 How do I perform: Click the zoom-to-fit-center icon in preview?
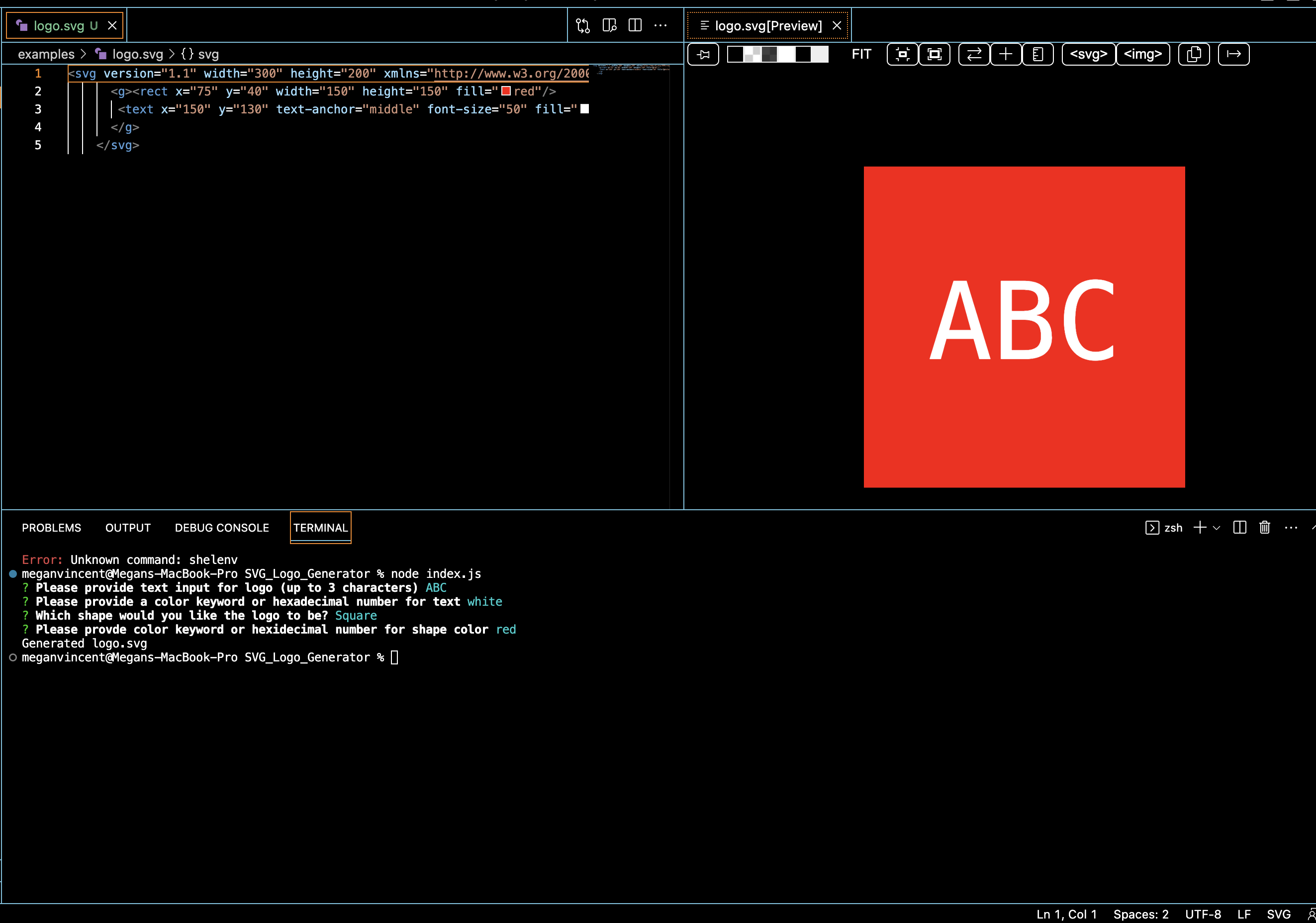click(x=903, y=55)
